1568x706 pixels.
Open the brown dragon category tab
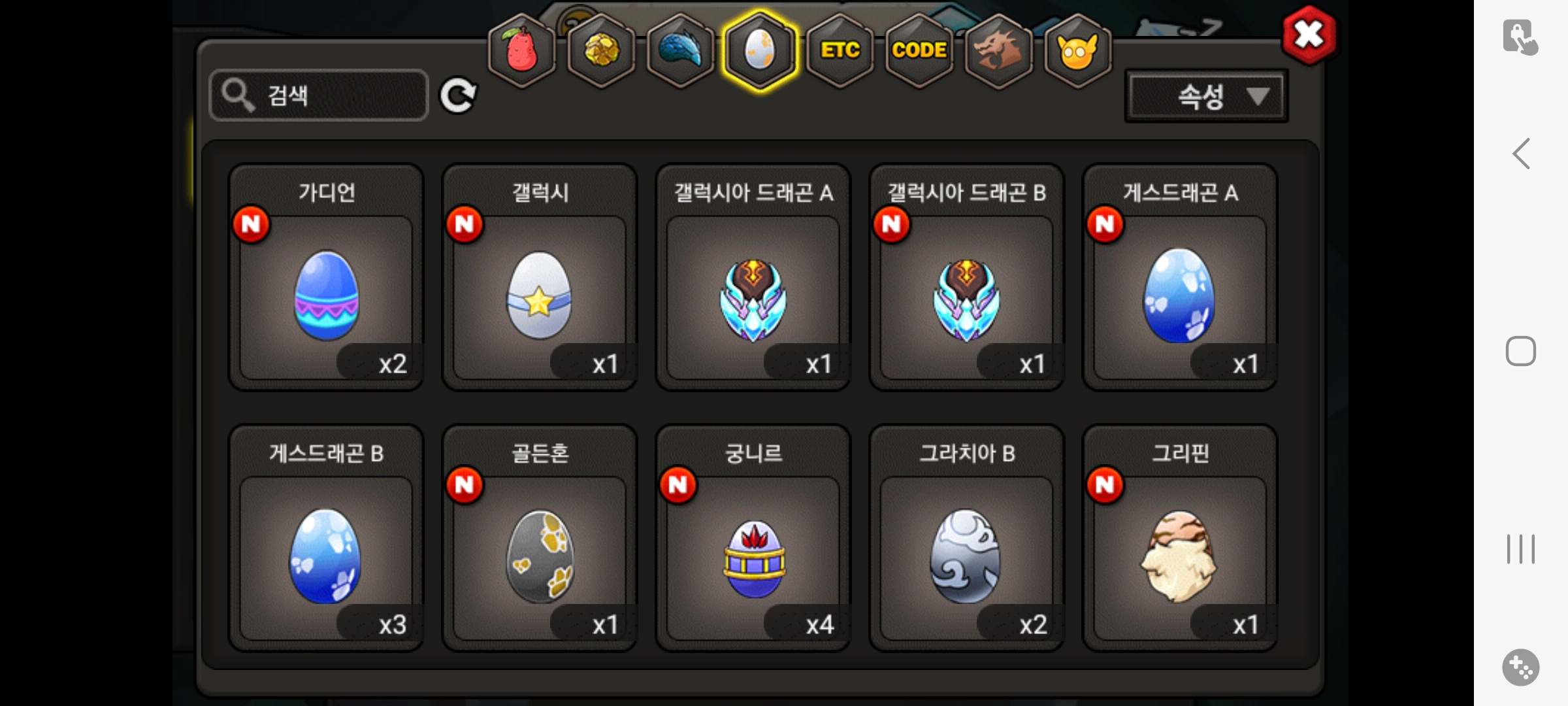tap(998, 50)
